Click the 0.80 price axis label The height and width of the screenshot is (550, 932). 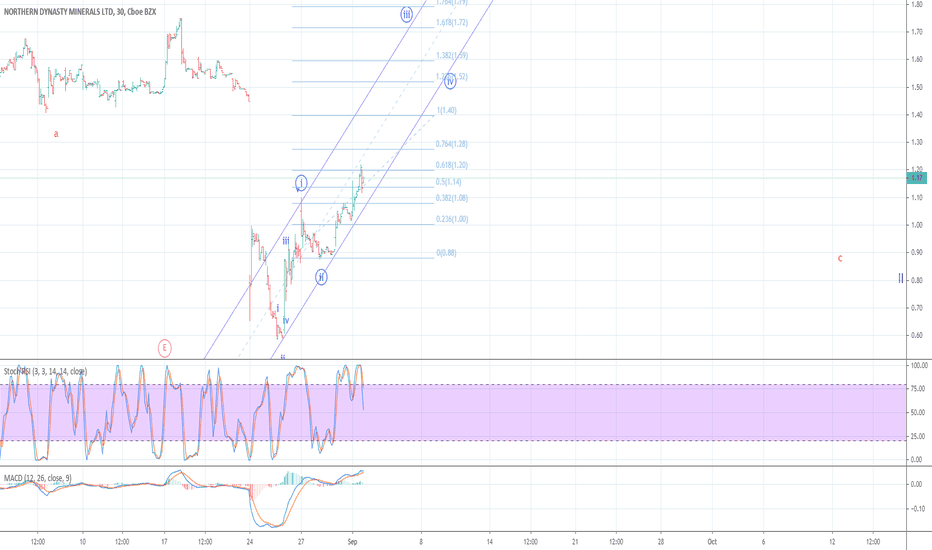tap(917, 280)
